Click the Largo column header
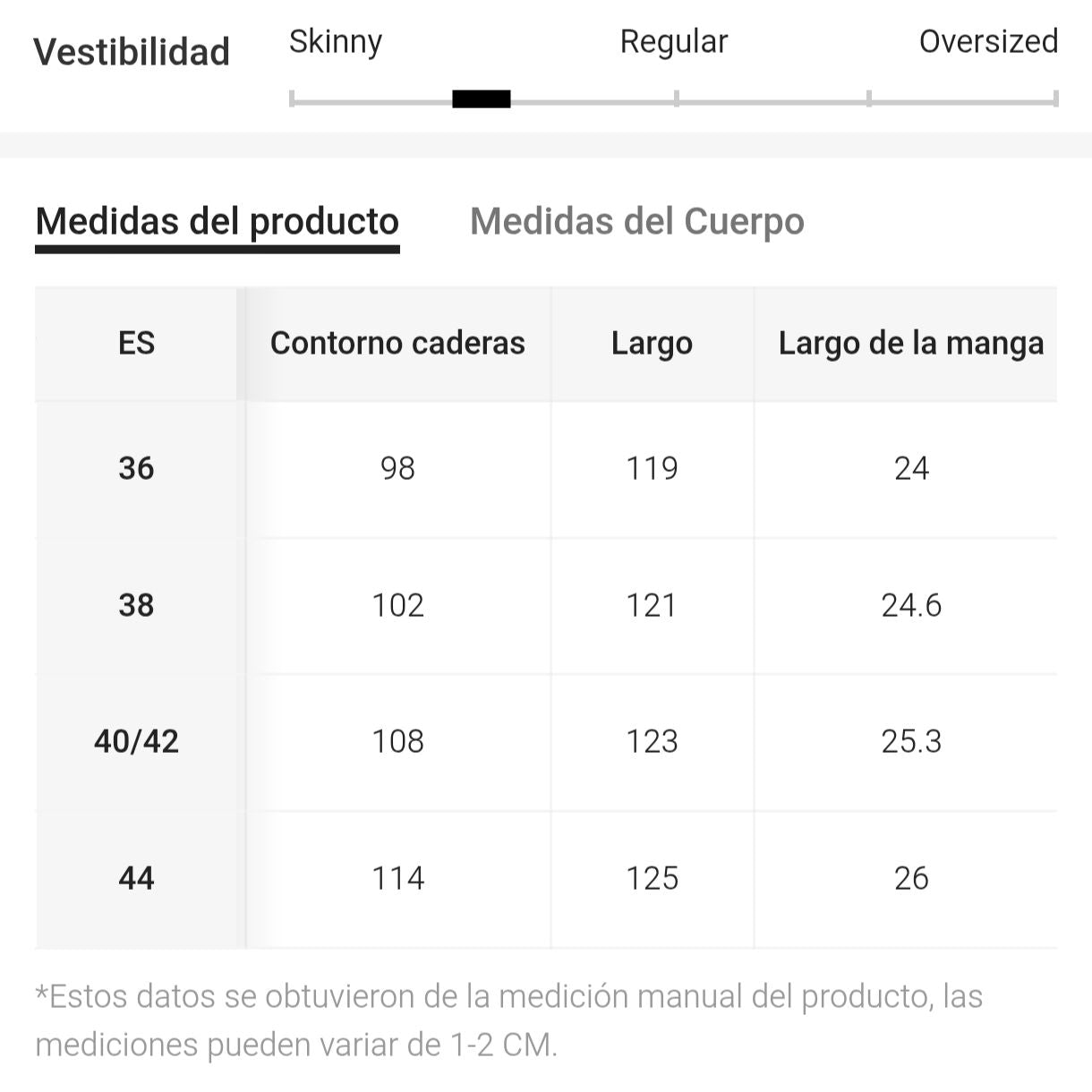This screenshot has width=1092, height=1092. pyautogui.click(x=652, y=343)
